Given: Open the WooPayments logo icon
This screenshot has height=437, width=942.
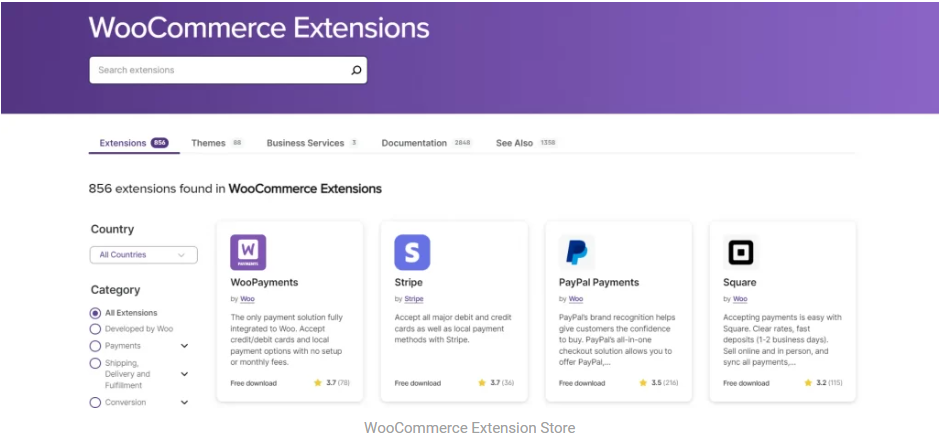Looking at the screenshot, I should (x=248, y=252).
